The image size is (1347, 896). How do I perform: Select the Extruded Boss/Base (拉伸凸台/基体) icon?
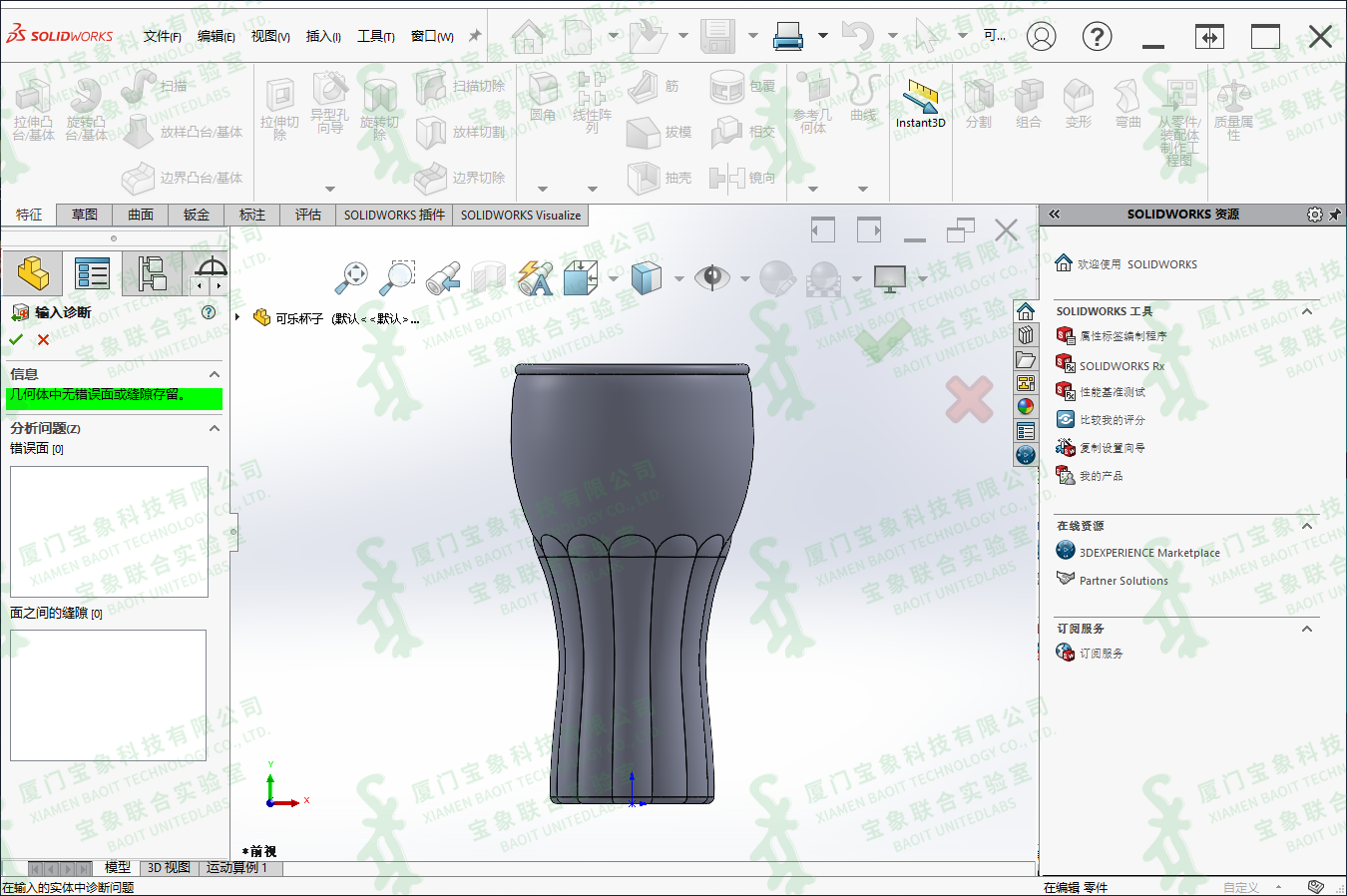click(x=33, y=97)
